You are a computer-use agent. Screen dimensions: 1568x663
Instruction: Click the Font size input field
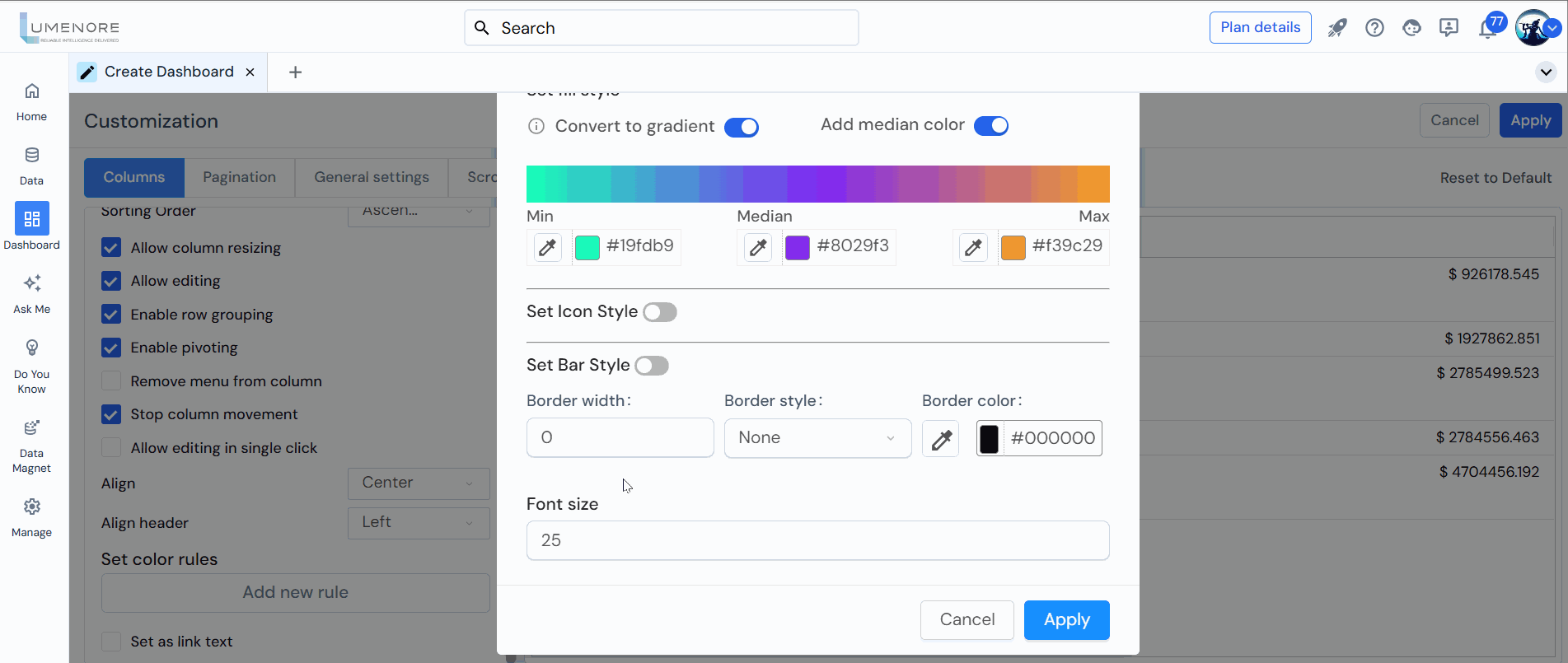tap(817, 540)
